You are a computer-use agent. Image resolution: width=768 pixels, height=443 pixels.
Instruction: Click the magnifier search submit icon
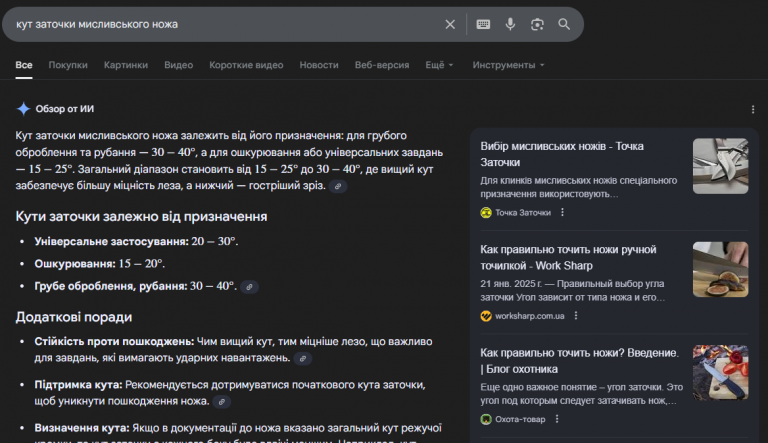point(564,24)
